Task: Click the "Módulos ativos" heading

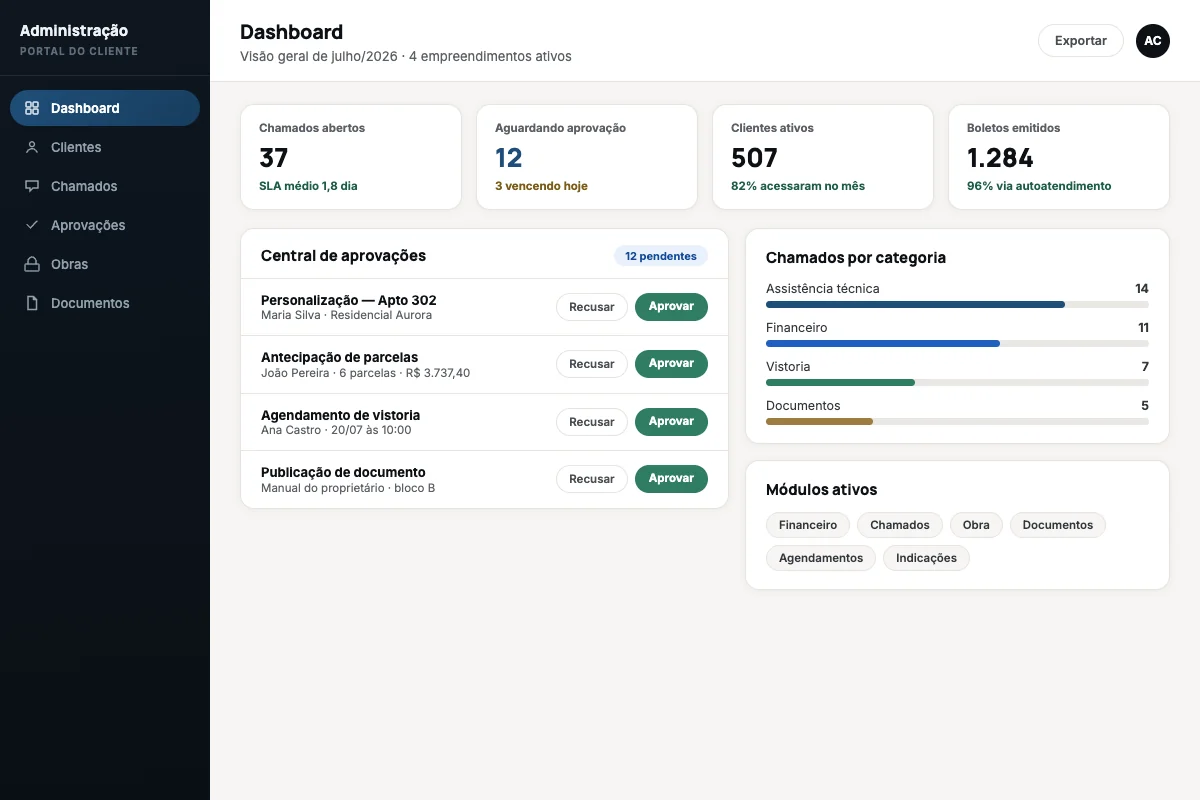Action: tap(822, 490)
